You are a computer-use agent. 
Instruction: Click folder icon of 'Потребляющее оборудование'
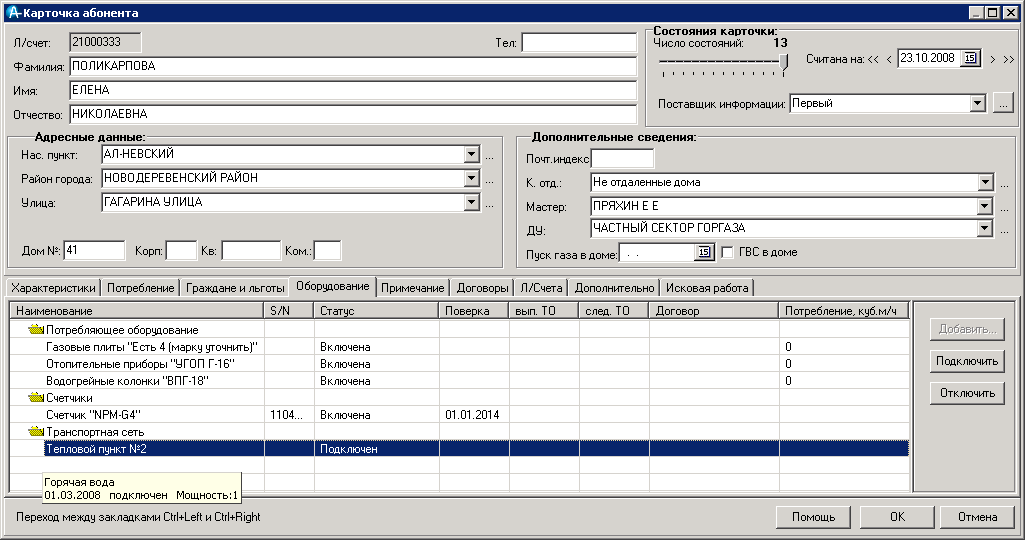click(36, 329)
